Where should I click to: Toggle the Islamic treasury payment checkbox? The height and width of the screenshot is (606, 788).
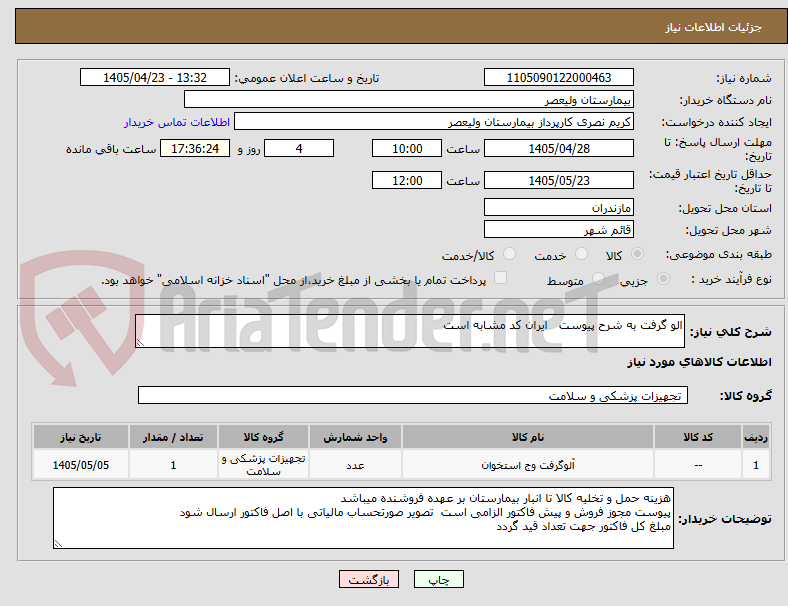pyautogui.click(x=501, y=278)
